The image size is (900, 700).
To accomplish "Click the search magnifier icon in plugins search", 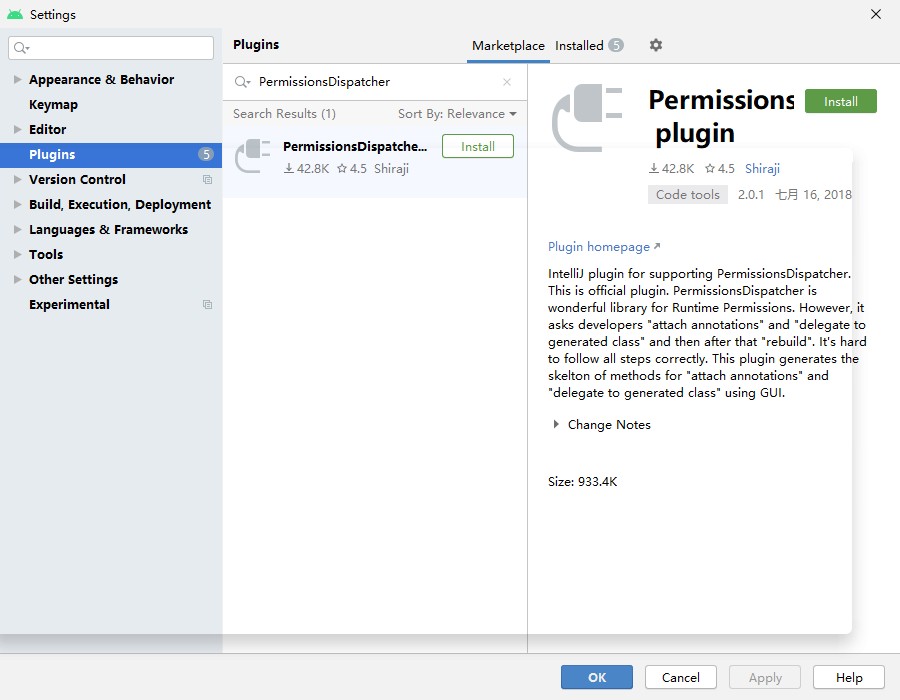I will pos(242,82).
